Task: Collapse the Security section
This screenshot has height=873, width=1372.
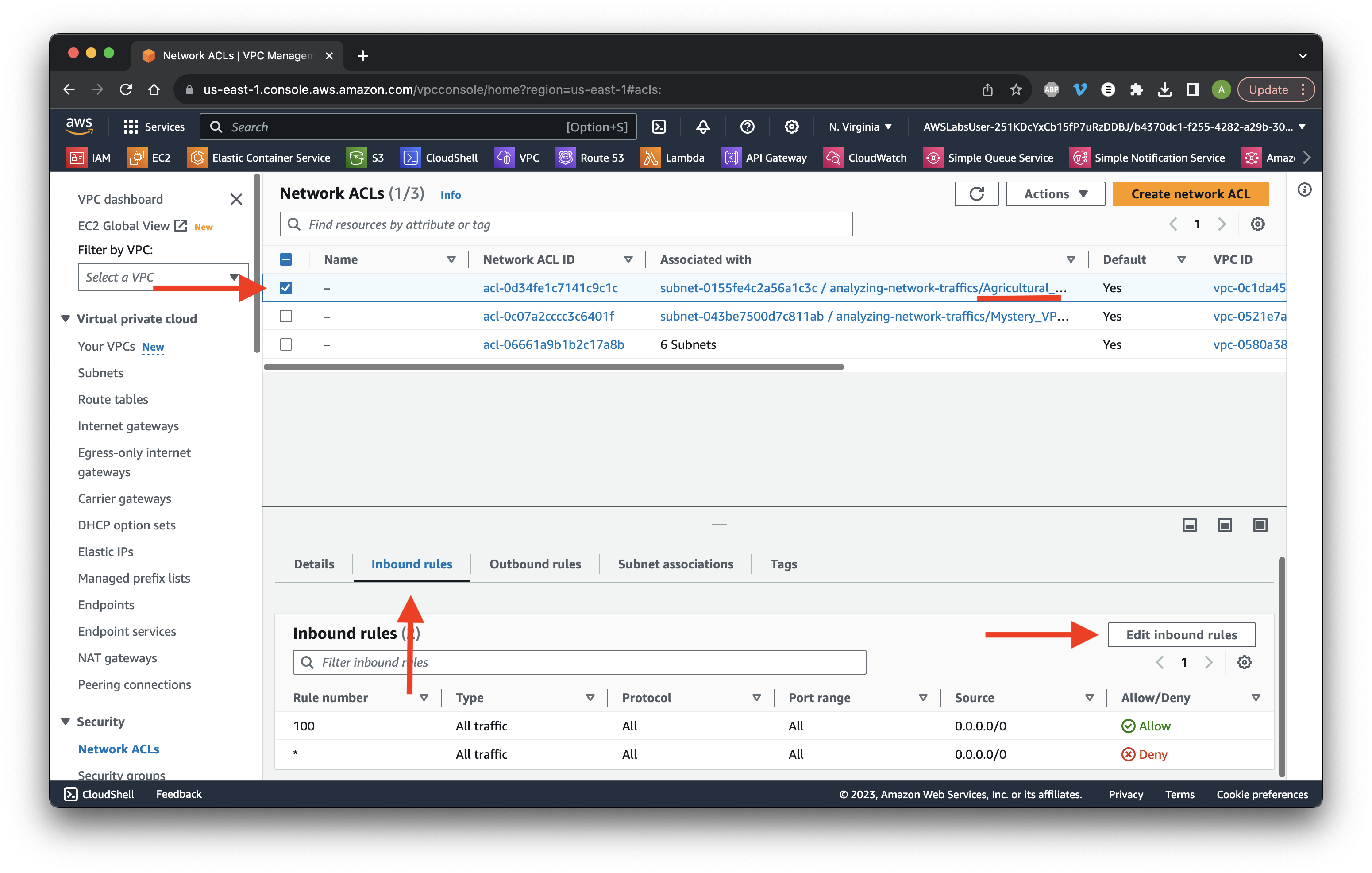Action: pyautogui.click(x=66, y=722)
